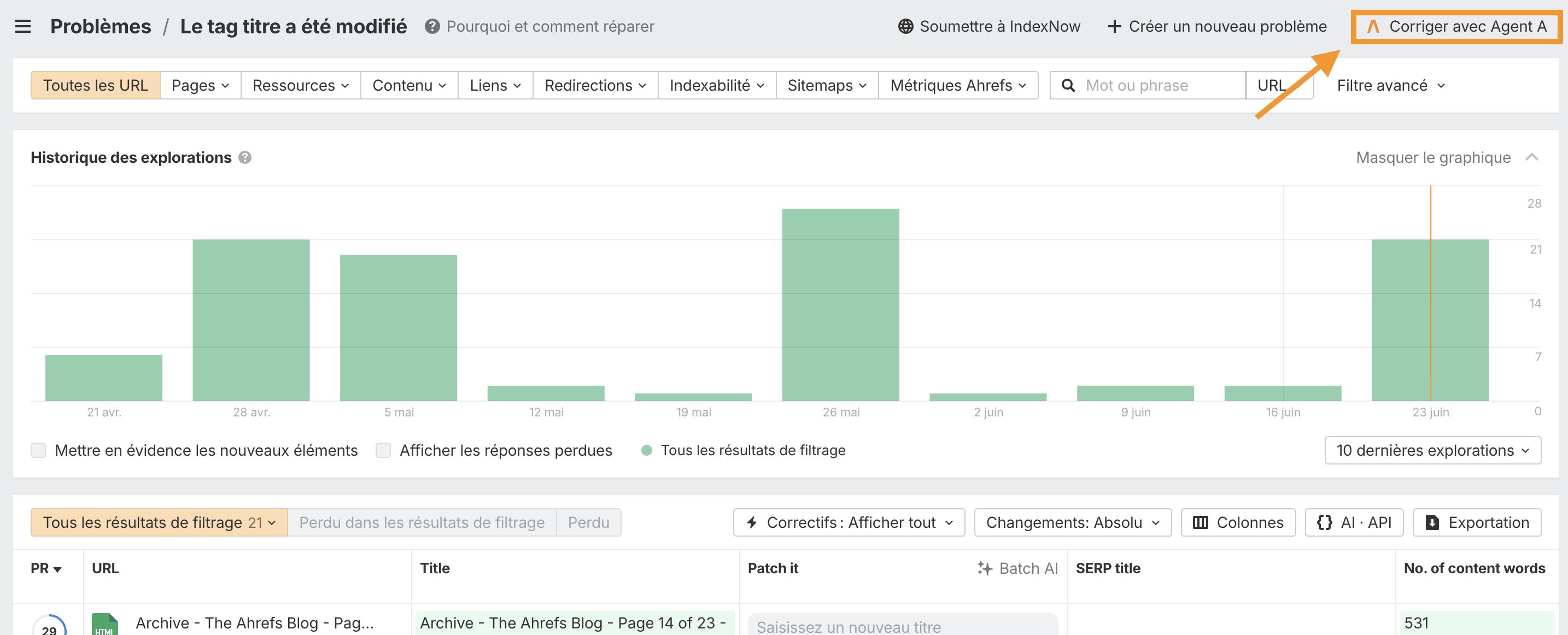Open the hamburger navigation menu
Viewport: 1568px width, 635px height.
click(x=22, y=26)
